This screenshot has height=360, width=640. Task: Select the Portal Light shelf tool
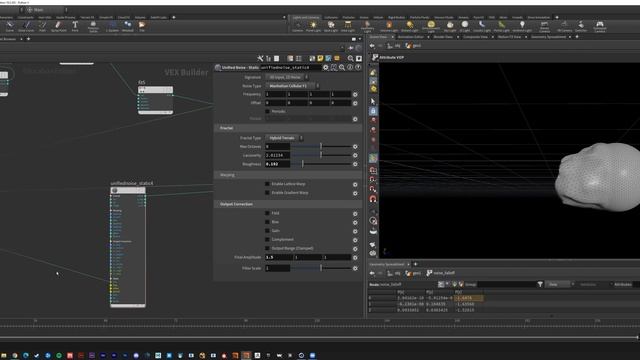pos(501,27)
